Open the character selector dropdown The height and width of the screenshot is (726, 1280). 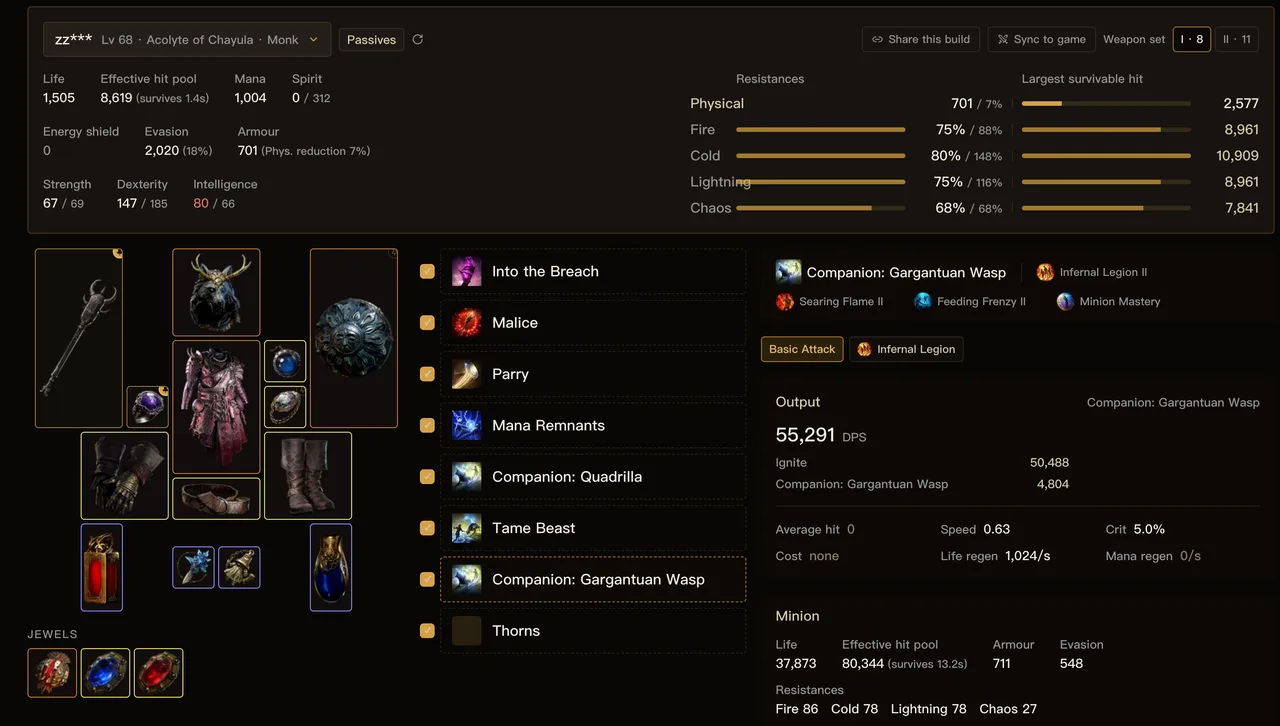click(x=187, y=40)
